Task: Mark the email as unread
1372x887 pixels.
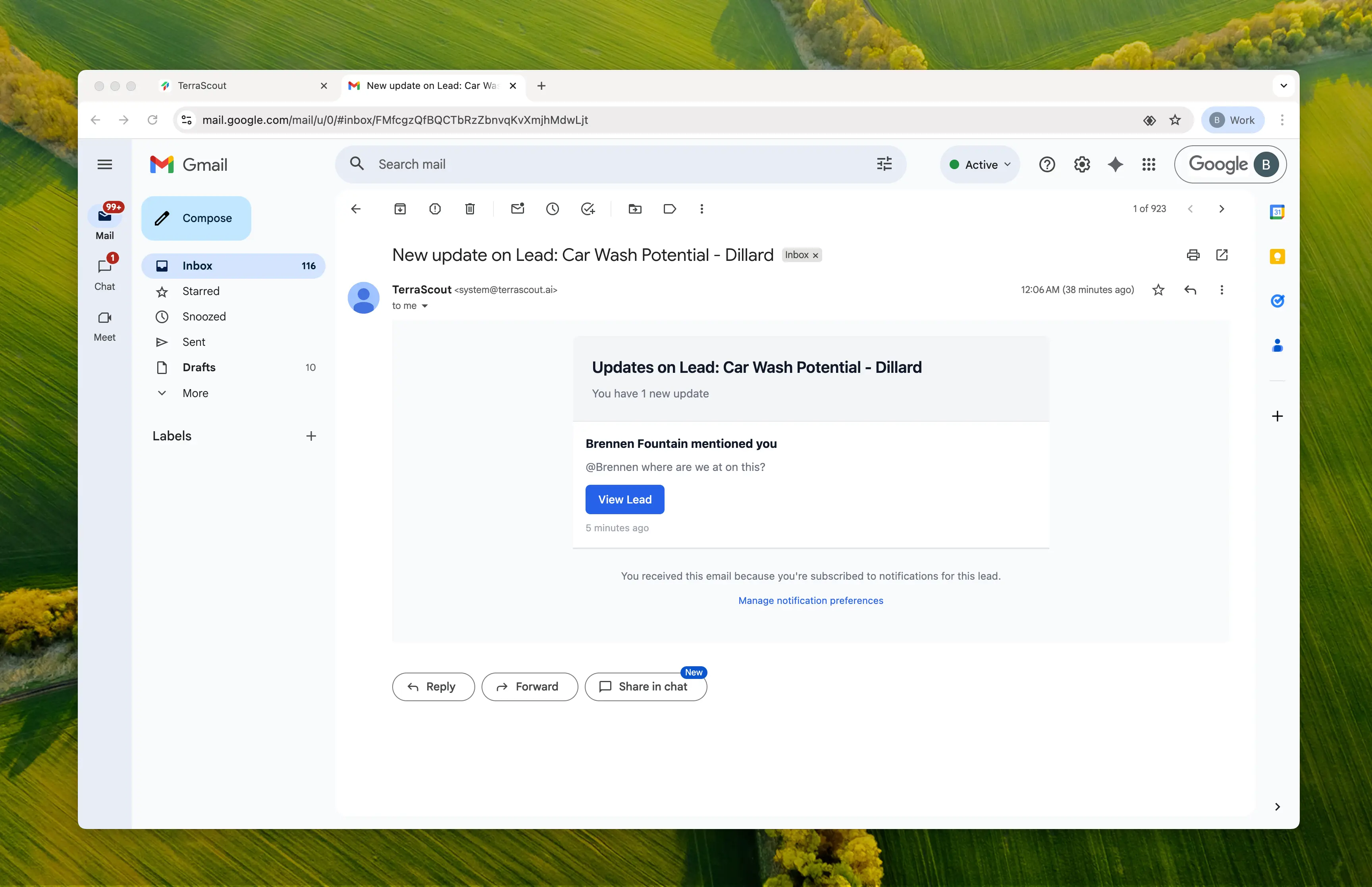Action: [518, 209]
